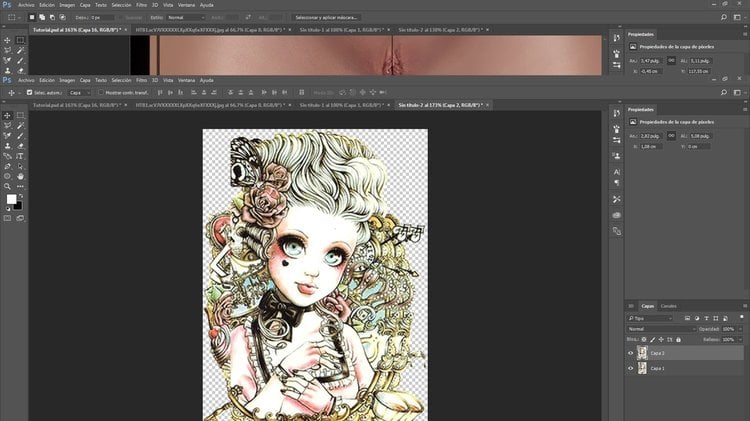Image resolution: width=750 pixels, height=421 pixels.
Task: Switch to the Canales tab
Action: [x=668, y=306]
